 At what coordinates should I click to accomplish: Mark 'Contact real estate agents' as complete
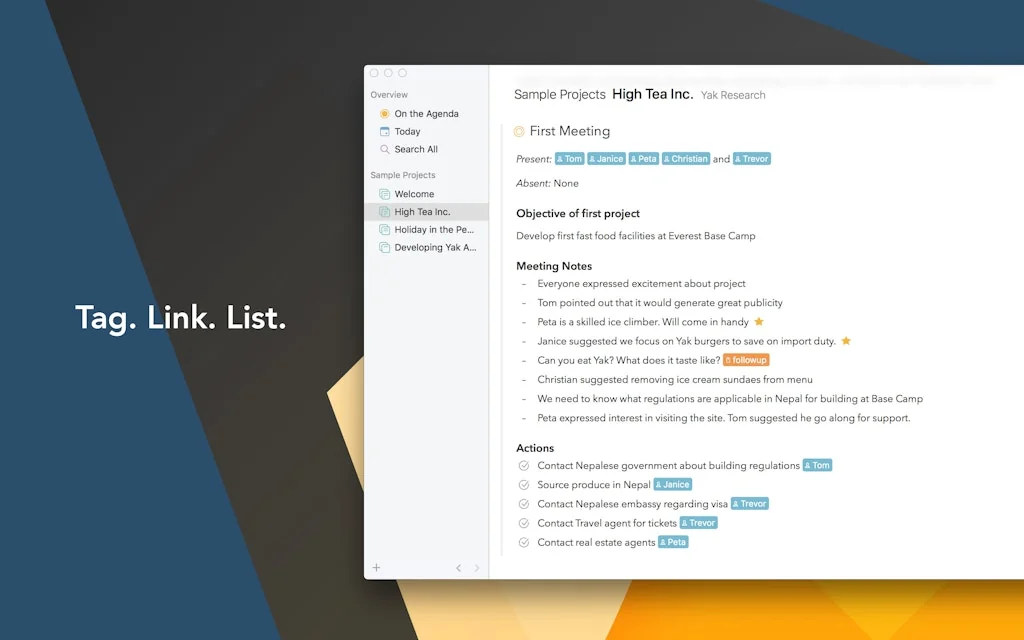pyautogui.click(x=523, y=542)
